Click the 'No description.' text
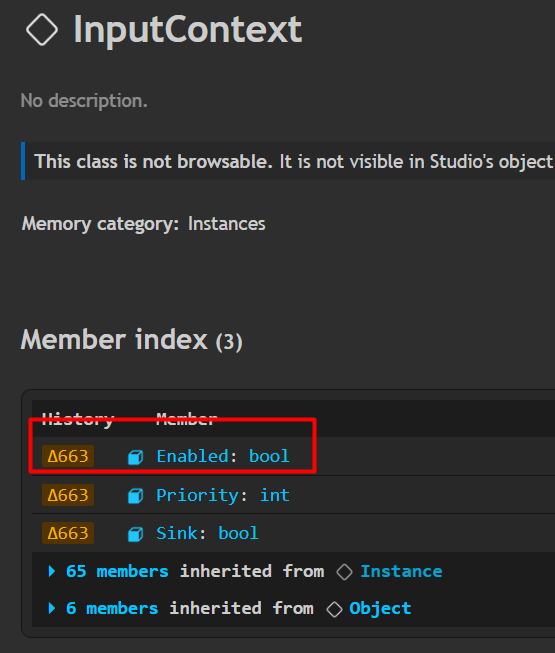This screenshot has width=555, height=653. 84,101
